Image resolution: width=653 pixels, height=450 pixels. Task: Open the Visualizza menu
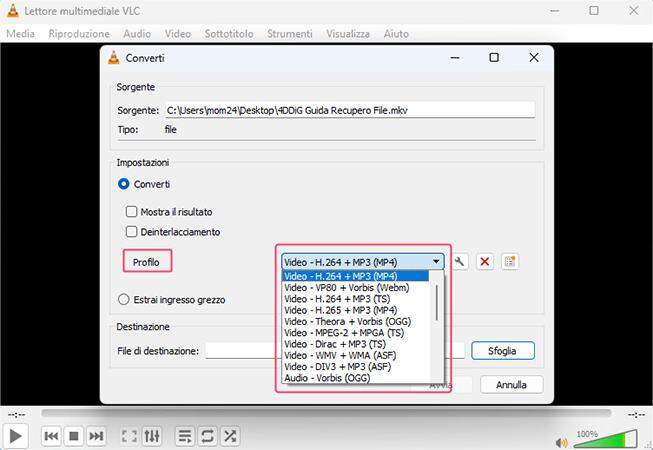coord(348,34)
